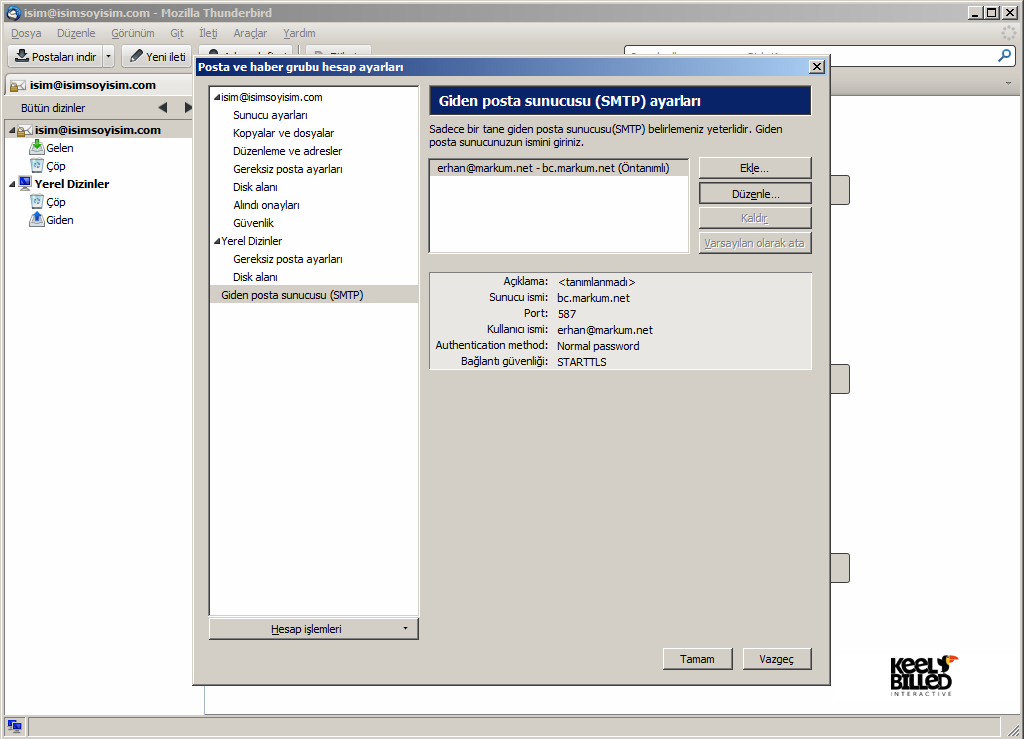
Task: Click the Düzenle... SMTP button
Action: click(x=755, y=194)
